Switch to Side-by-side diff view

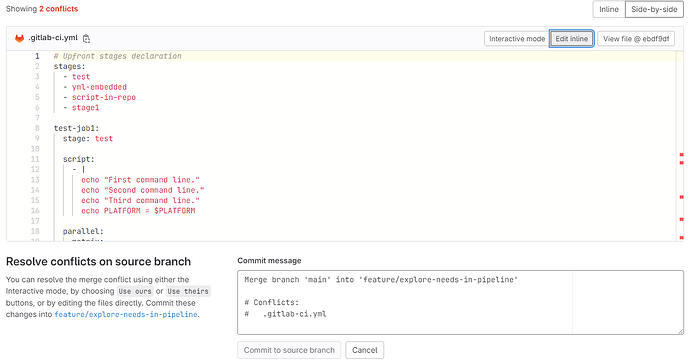pos(654,9)
